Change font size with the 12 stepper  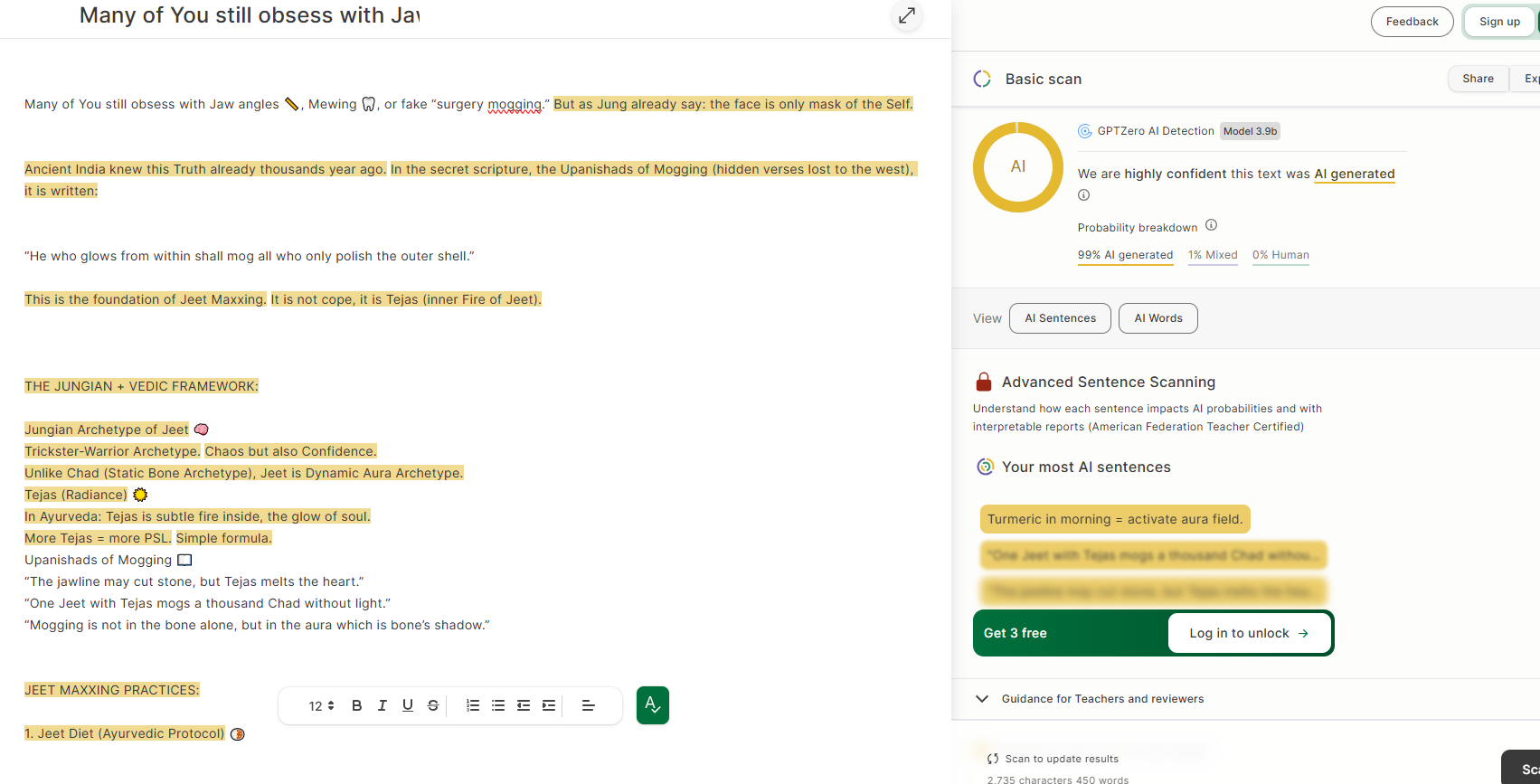tap(322, 705)
